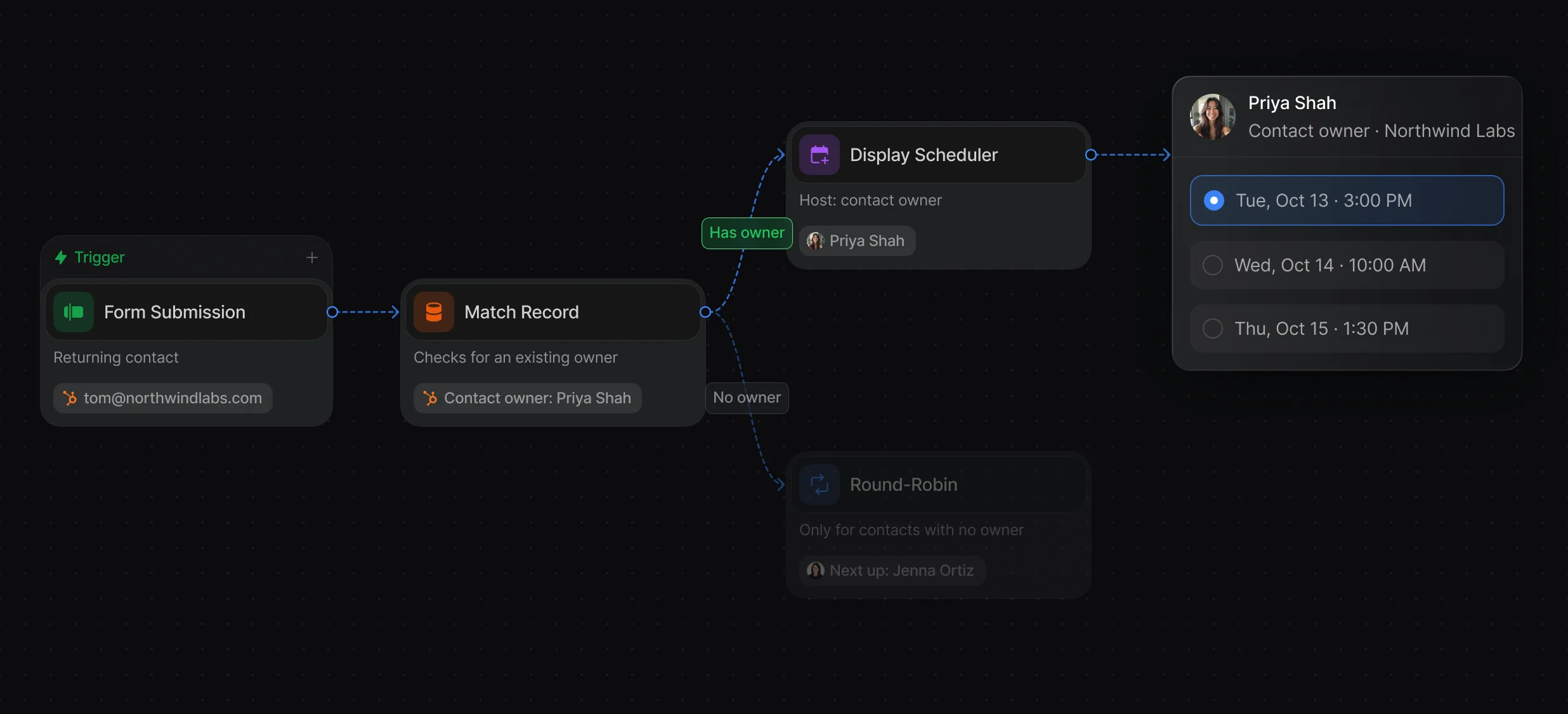Click the Match Record output connector dot
Image resolution: width=1568 pixels, height=714 pixels.
(705, 312)
